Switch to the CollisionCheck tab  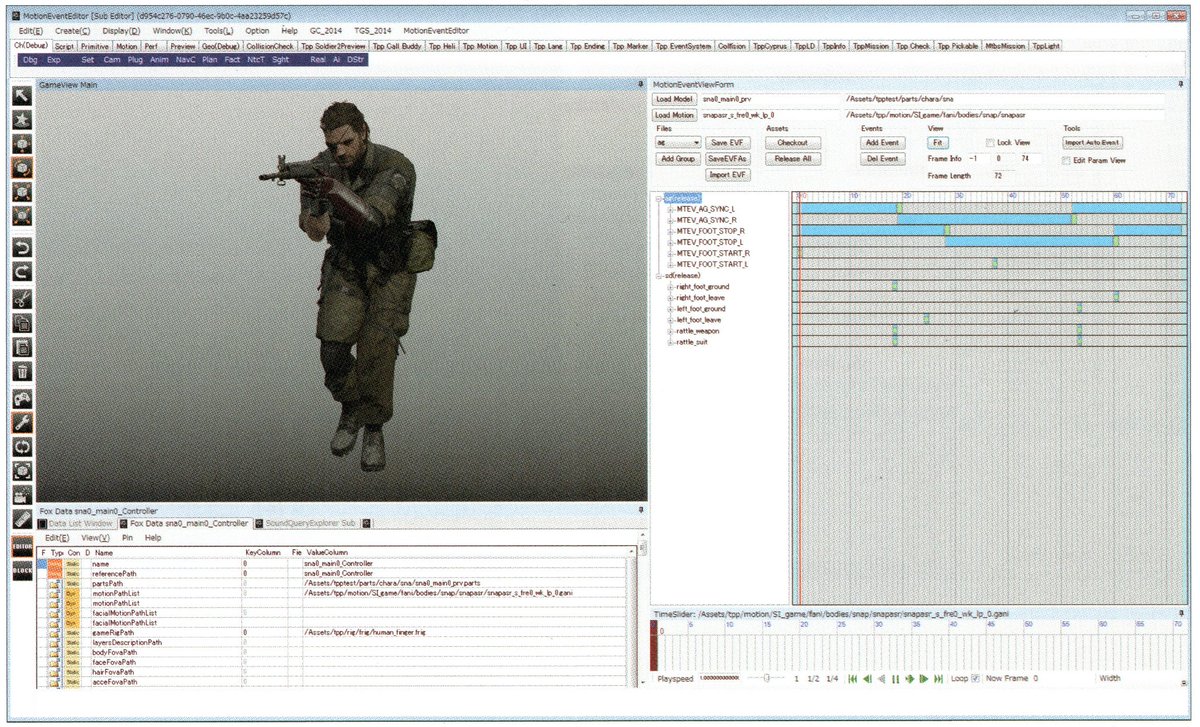coord(270,46)
